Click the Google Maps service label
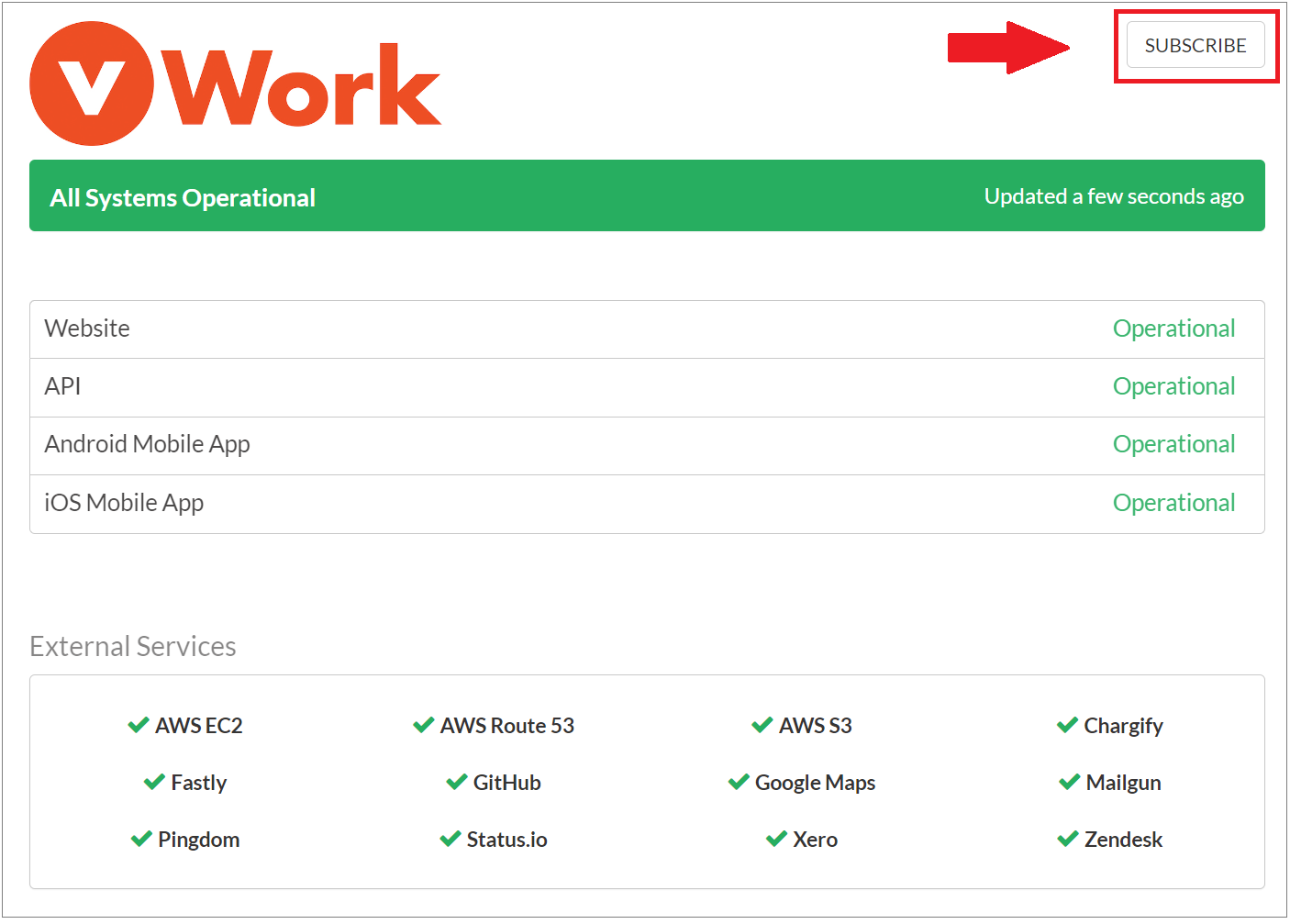Image resolution: width=1290 pixels, height=924 pixels. tap(815, 783)
